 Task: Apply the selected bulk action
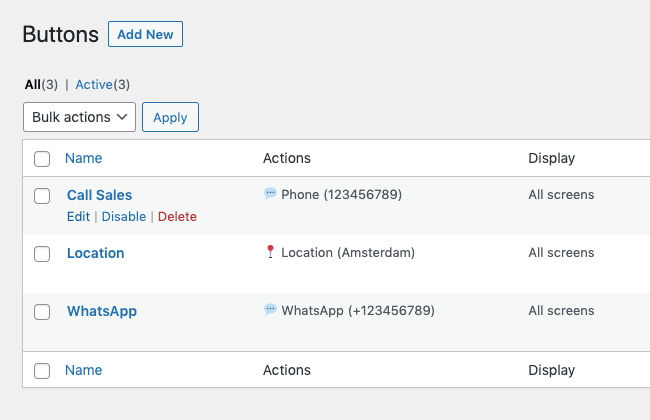[170, 117]
